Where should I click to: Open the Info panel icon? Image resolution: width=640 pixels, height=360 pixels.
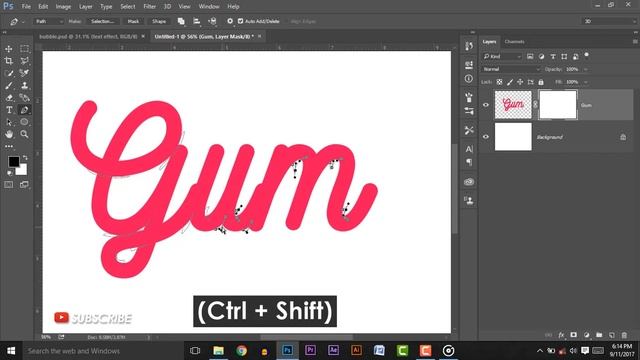tap(469, 78)
